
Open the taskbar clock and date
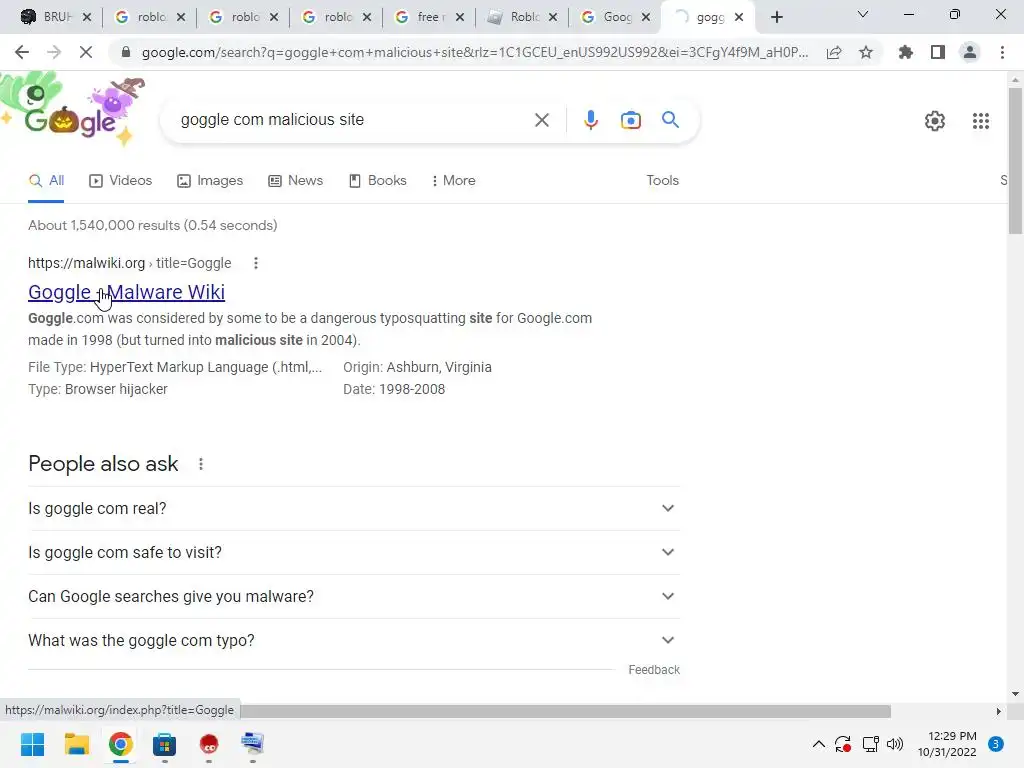(947, 744)
